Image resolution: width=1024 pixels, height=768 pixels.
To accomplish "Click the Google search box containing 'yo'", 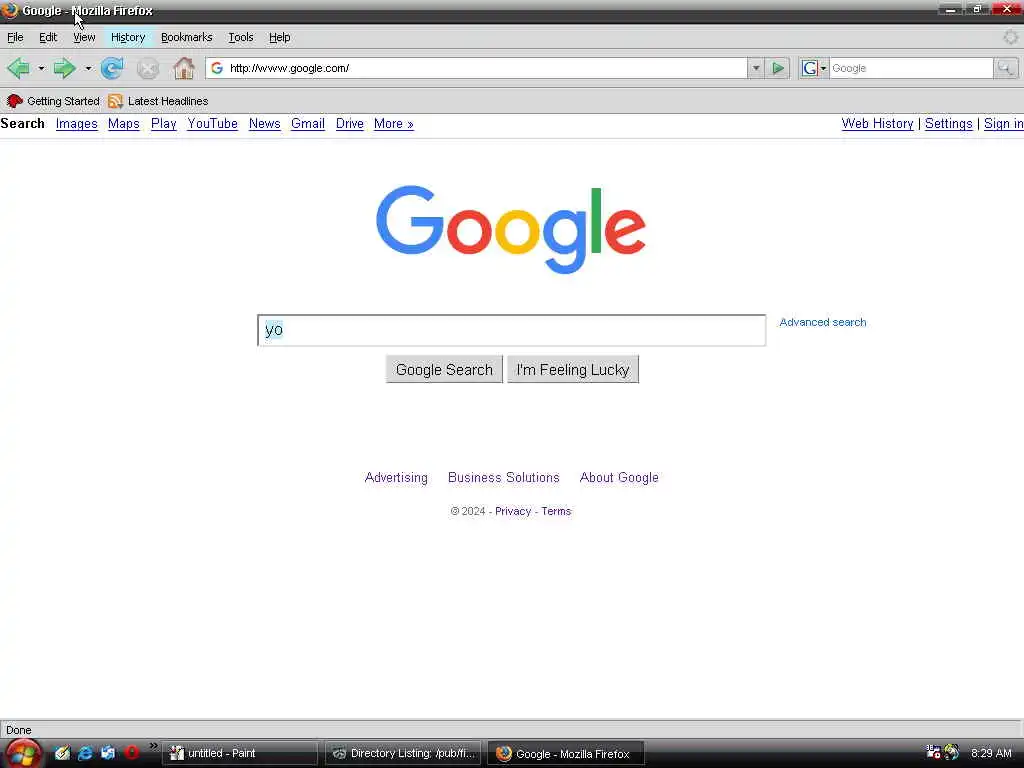I will pyautogui.click(x=511, y=330).
